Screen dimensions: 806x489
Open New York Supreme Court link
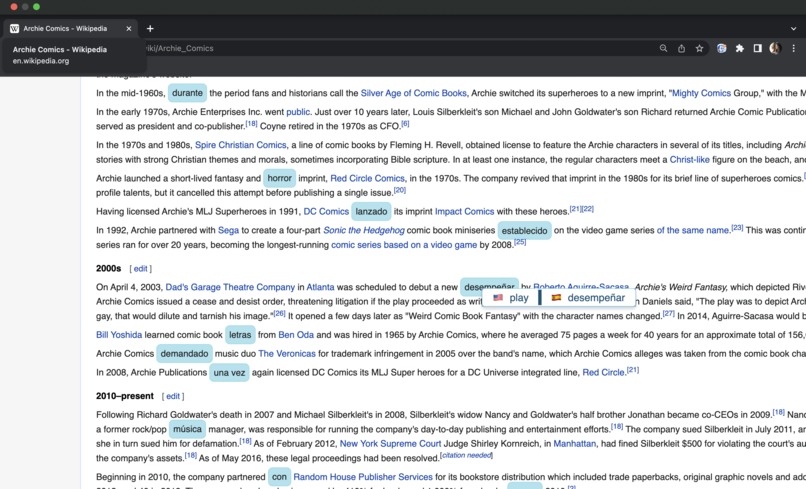pyautogui.click(x=390, y=444)
